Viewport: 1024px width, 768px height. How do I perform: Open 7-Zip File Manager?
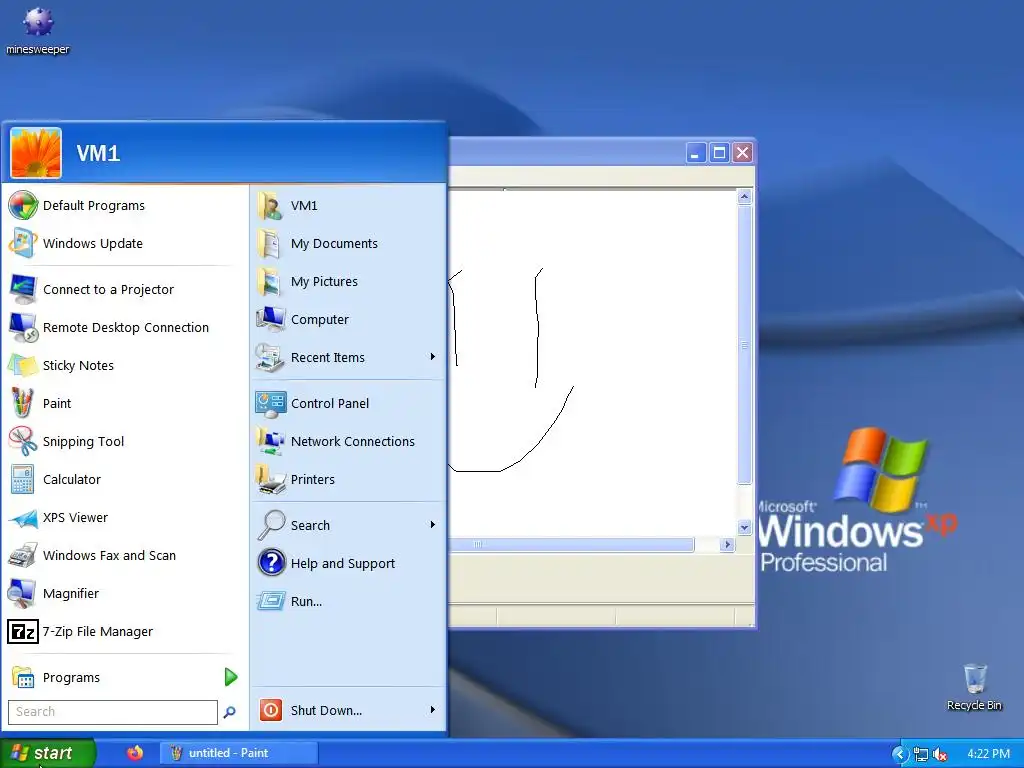(124, 632)
